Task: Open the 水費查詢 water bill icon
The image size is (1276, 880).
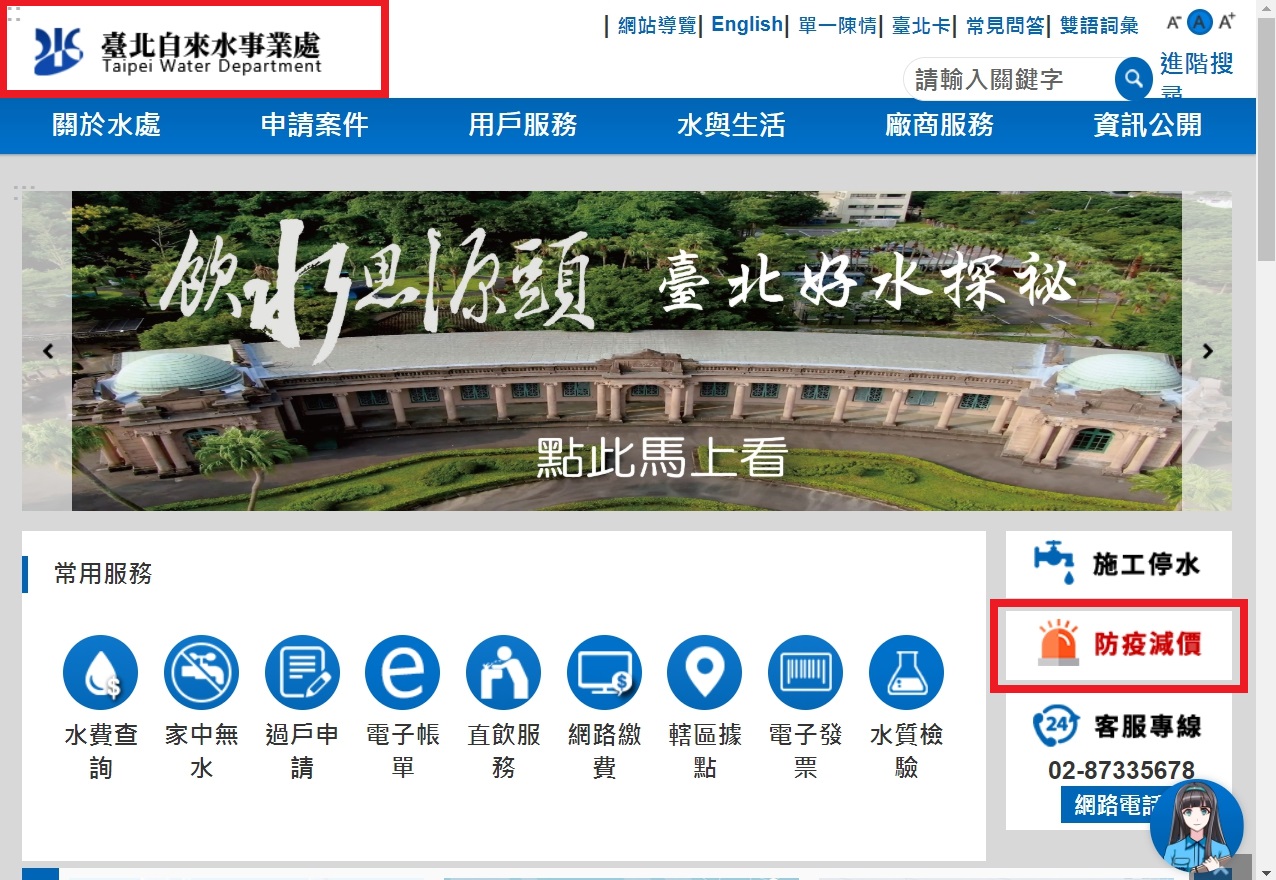Action: coord(100,673)
